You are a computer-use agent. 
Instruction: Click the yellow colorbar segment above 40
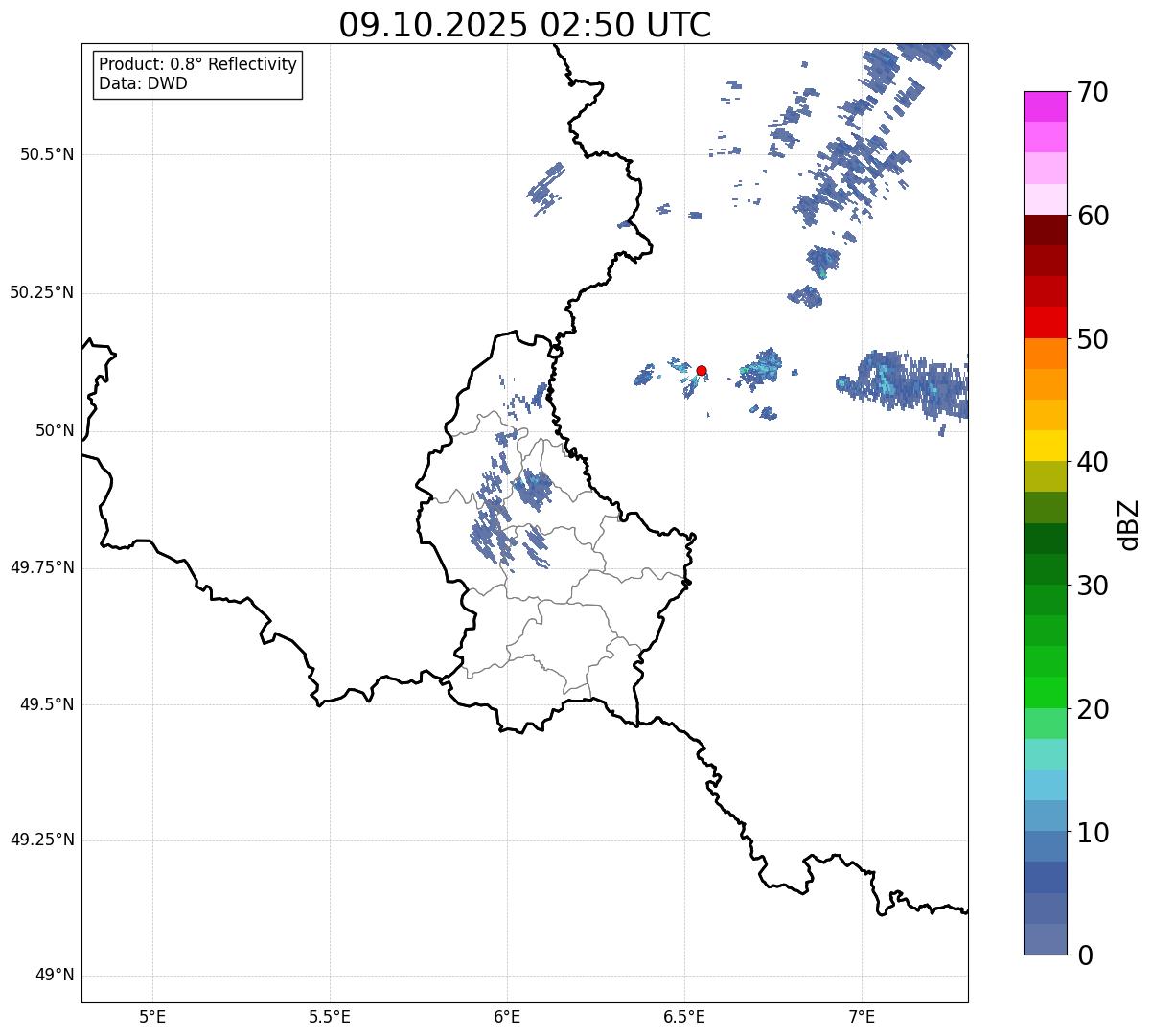click(1045, 446)
